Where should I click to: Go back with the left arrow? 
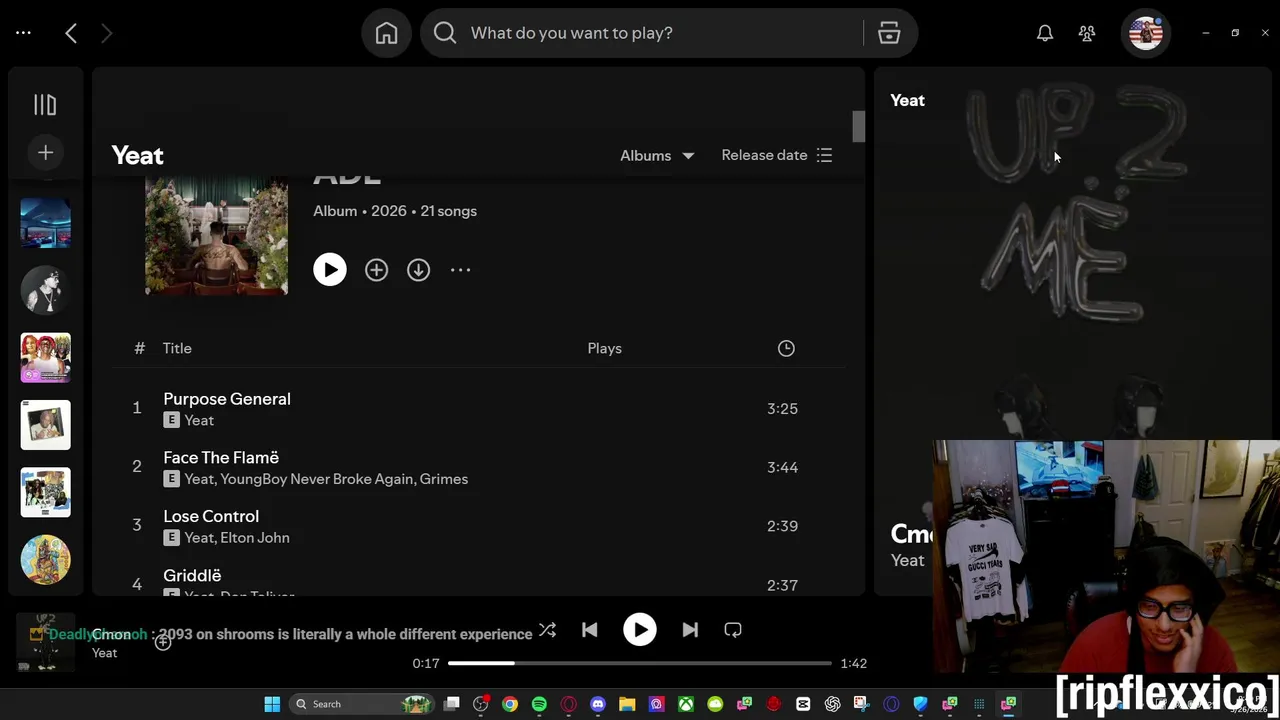pyautogui.click(x=71, y=33)
